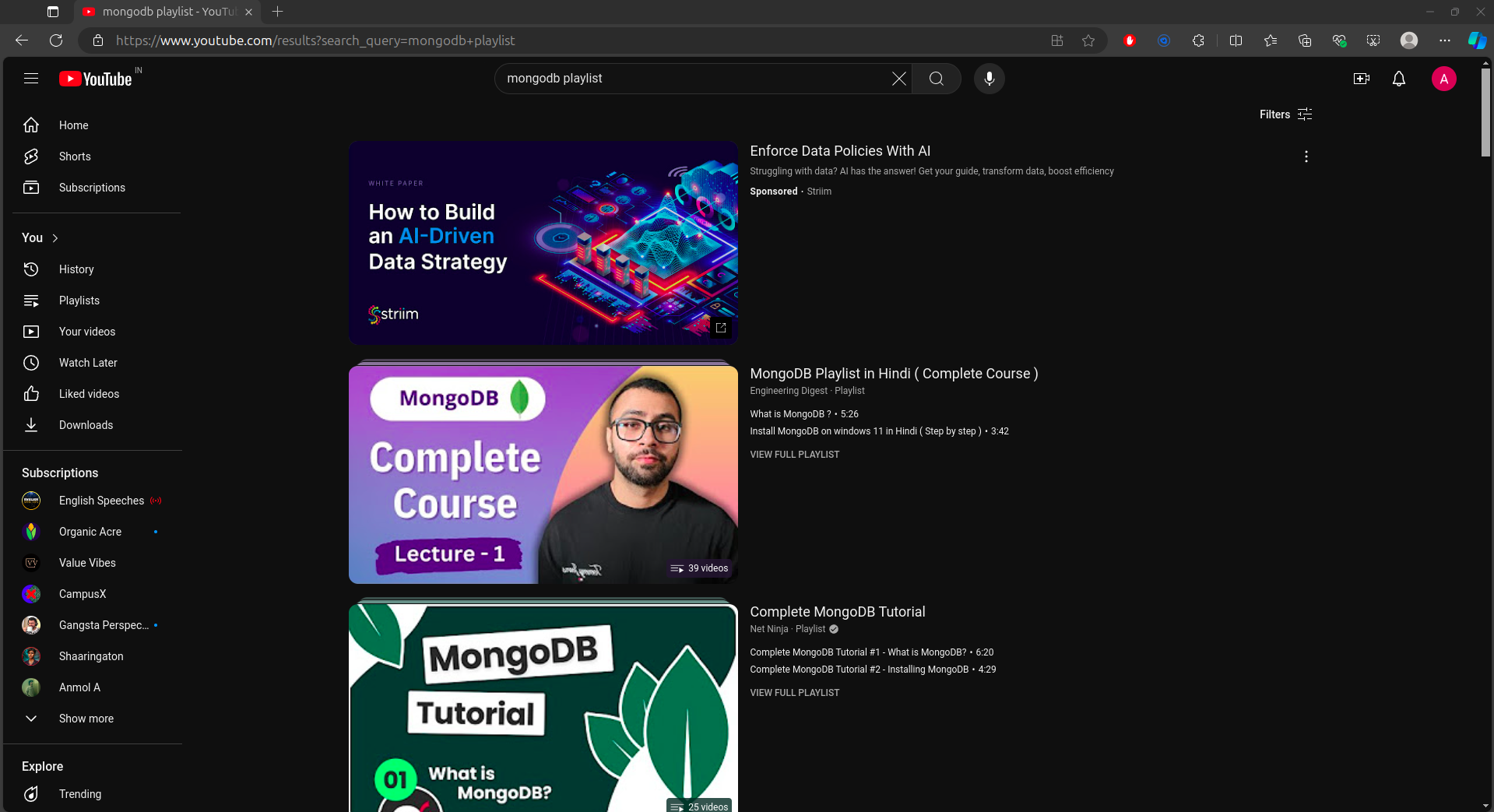The width and height of the screenshot is (1494, 812).
Task: Expand the Show more subscriptions list
Action: pos(86,718)
